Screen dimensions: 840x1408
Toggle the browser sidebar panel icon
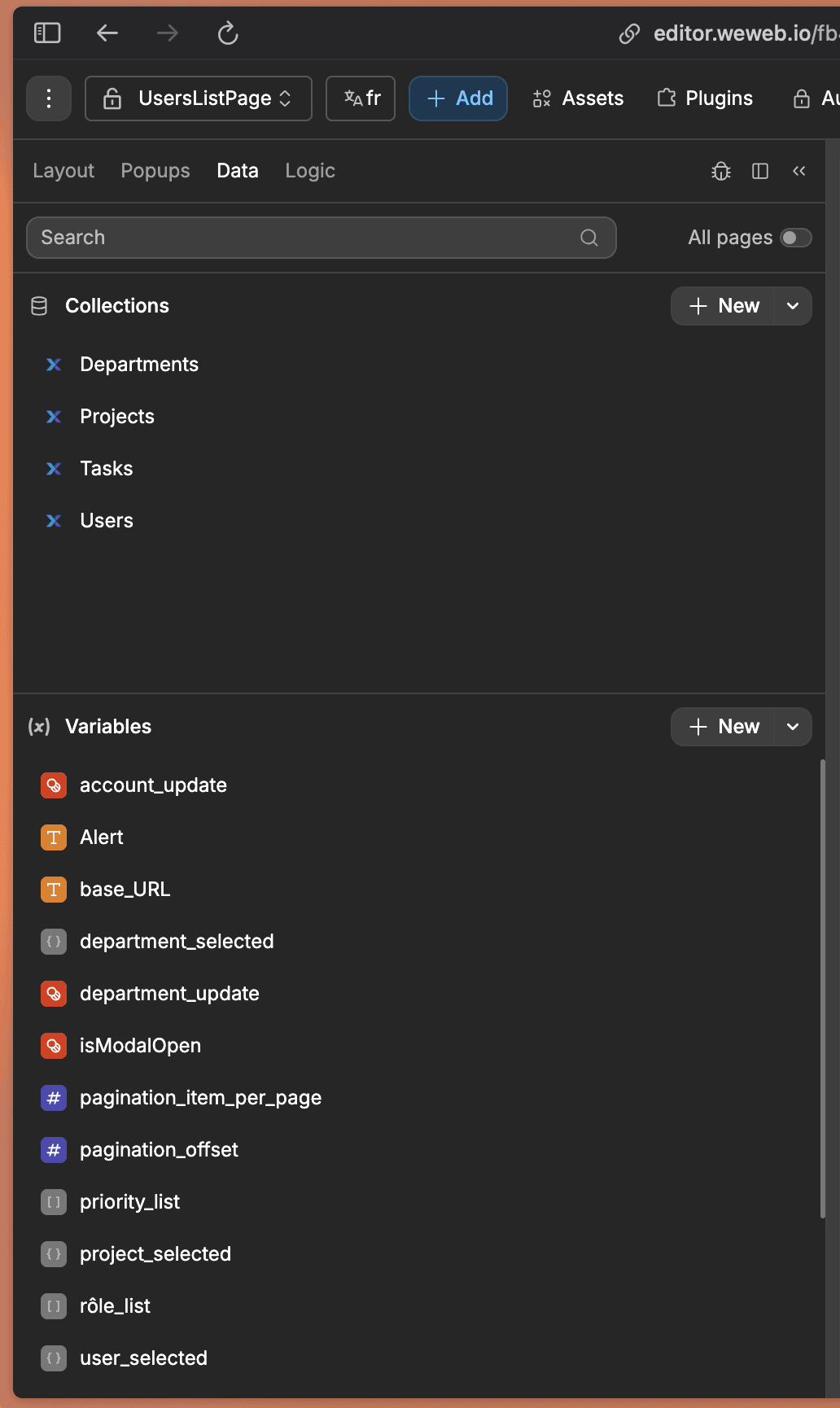point(47,33)
